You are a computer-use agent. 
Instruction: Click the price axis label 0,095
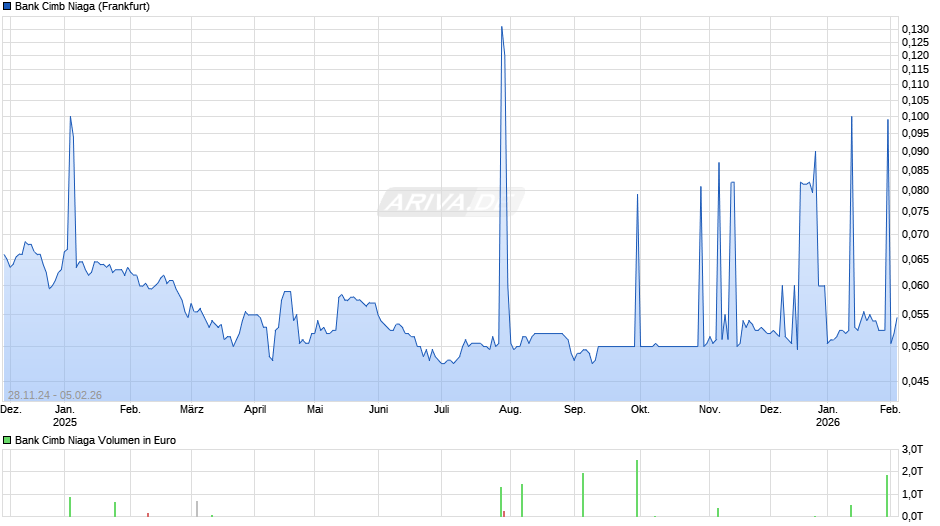[x=915, y=133]
